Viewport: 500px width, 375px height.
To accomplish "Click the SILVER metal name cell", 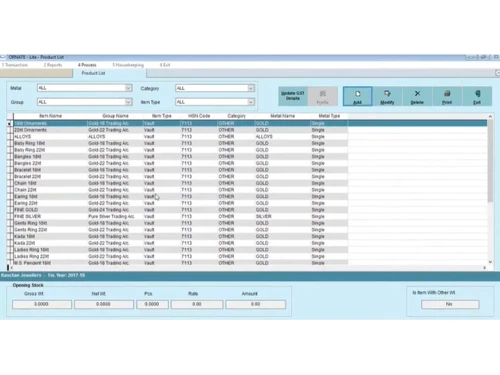I will click(x=264, y=217).
